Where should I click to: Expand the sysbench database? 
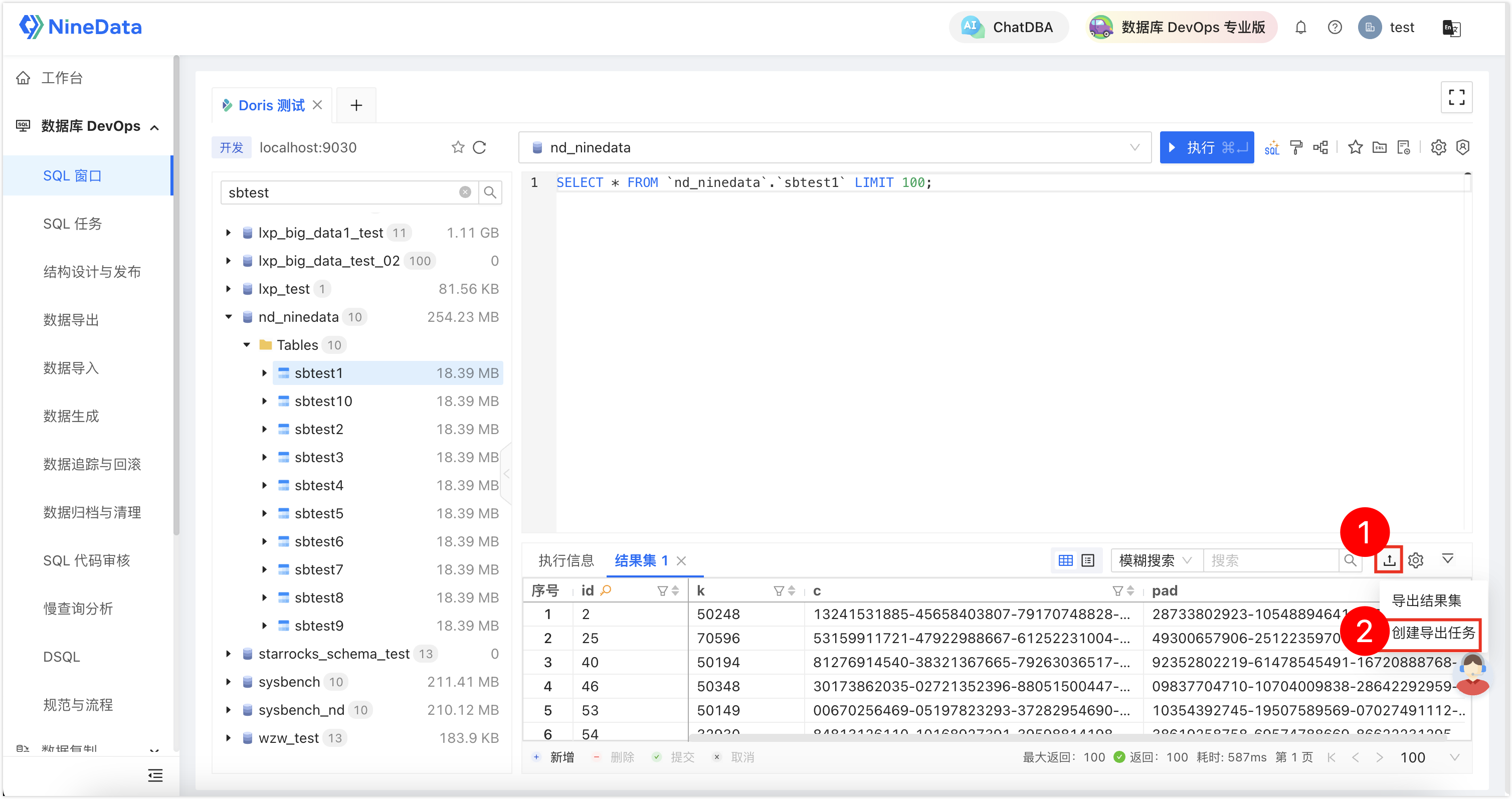pyautogui.click(x=228, y=682)
